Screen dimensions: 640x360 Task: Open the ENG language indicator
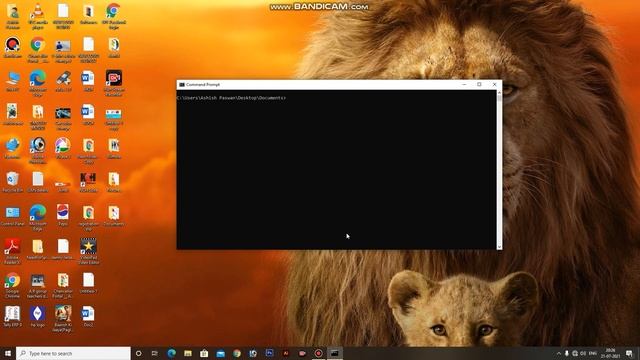coord(593,353)
